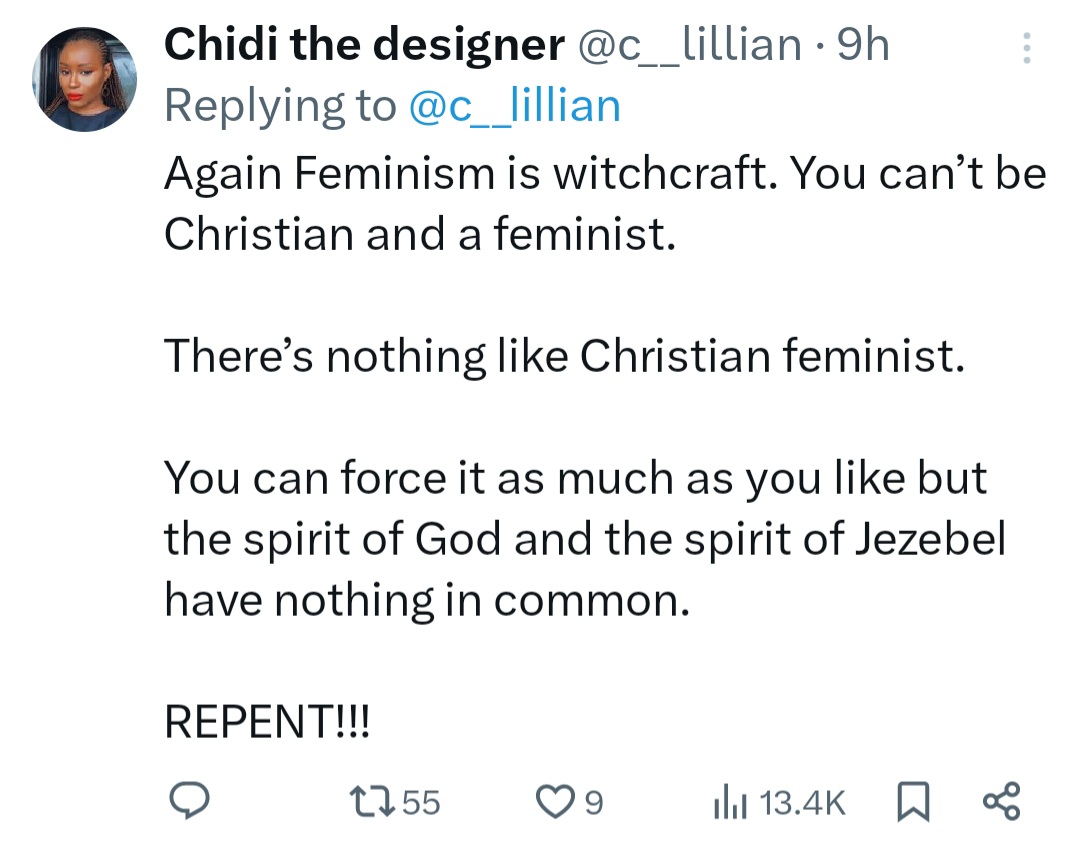
Task: Click the retweet count 55
Action: pyautogui.click(x=422, y=802)
